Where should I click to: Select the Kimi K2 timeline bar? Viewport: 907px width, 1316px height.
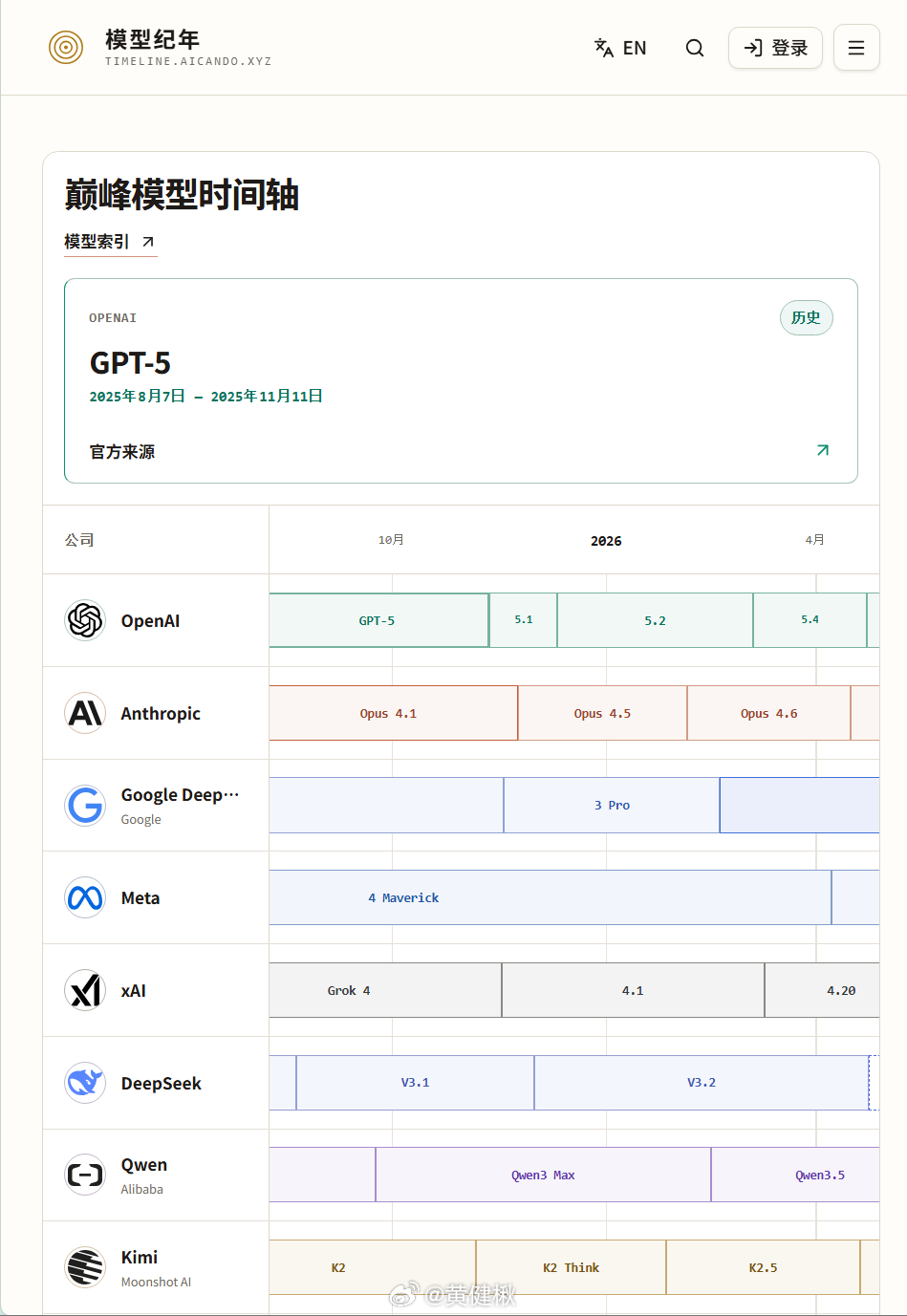coord(372,1268)
